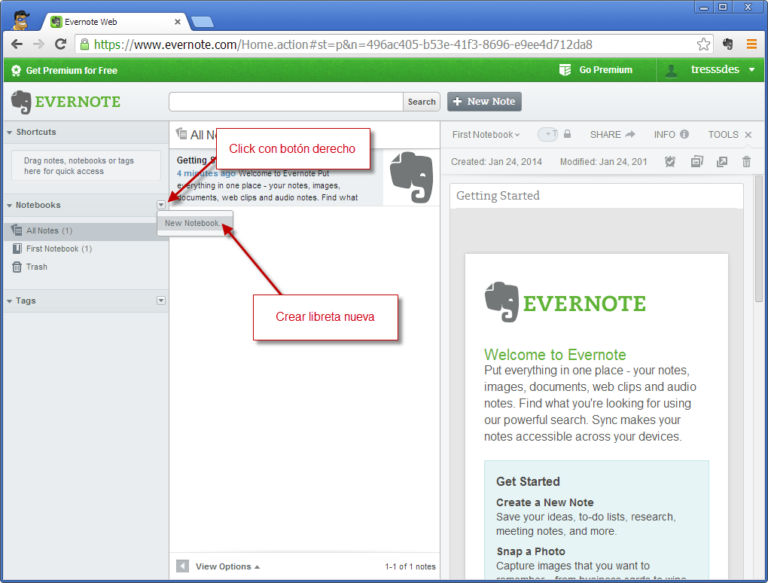Open the TOOLS menu
This screenshot has height=583, width=768.
(x=723, y=134)
